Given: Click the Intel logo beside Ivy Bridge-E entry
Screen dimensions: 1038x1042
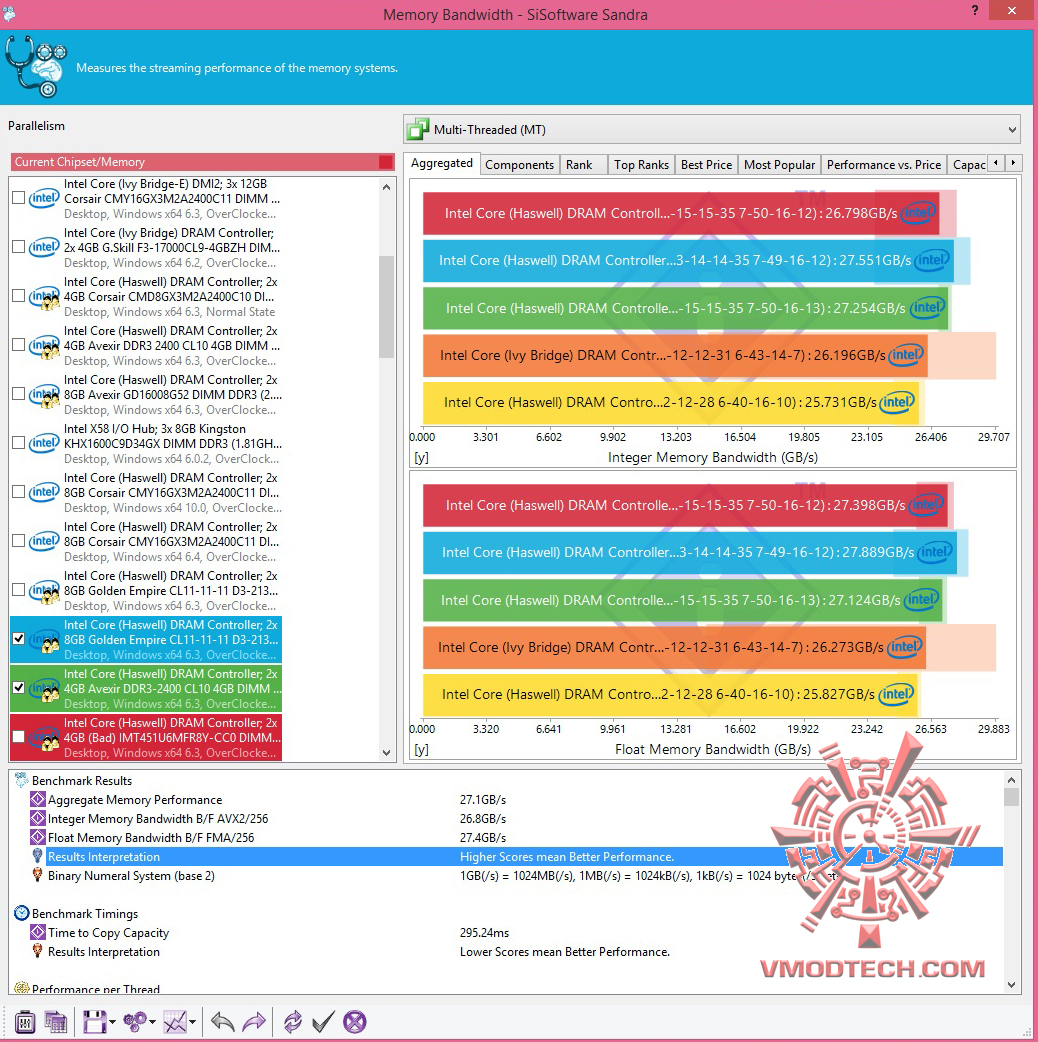Looking at the screenshot, I should pos(44,198).
